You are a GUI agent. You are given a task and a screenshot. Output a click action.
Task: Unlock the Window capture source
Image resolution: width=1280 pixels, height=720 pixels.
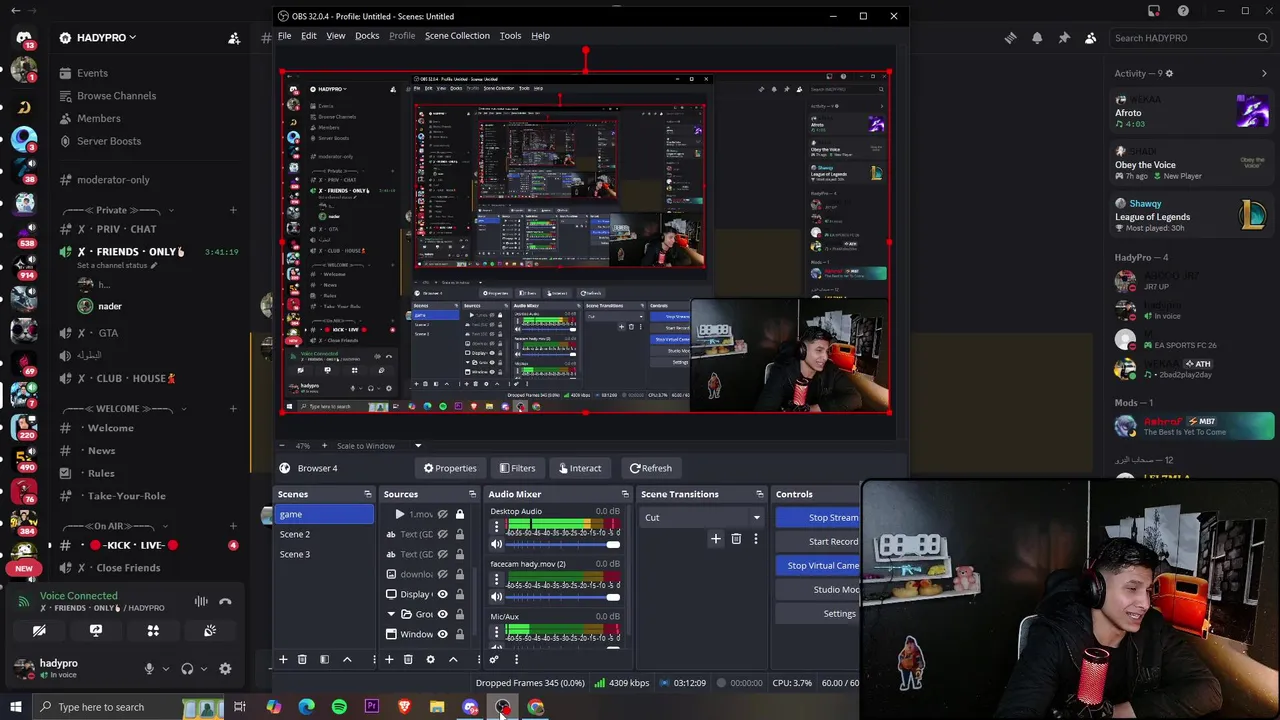coord(460,634)
